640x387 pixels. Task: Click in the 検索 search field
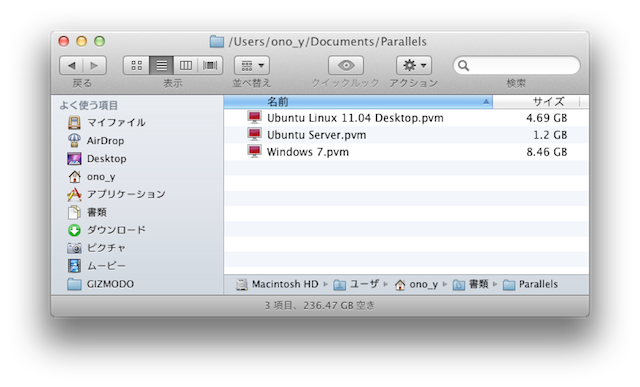point(516,65)
